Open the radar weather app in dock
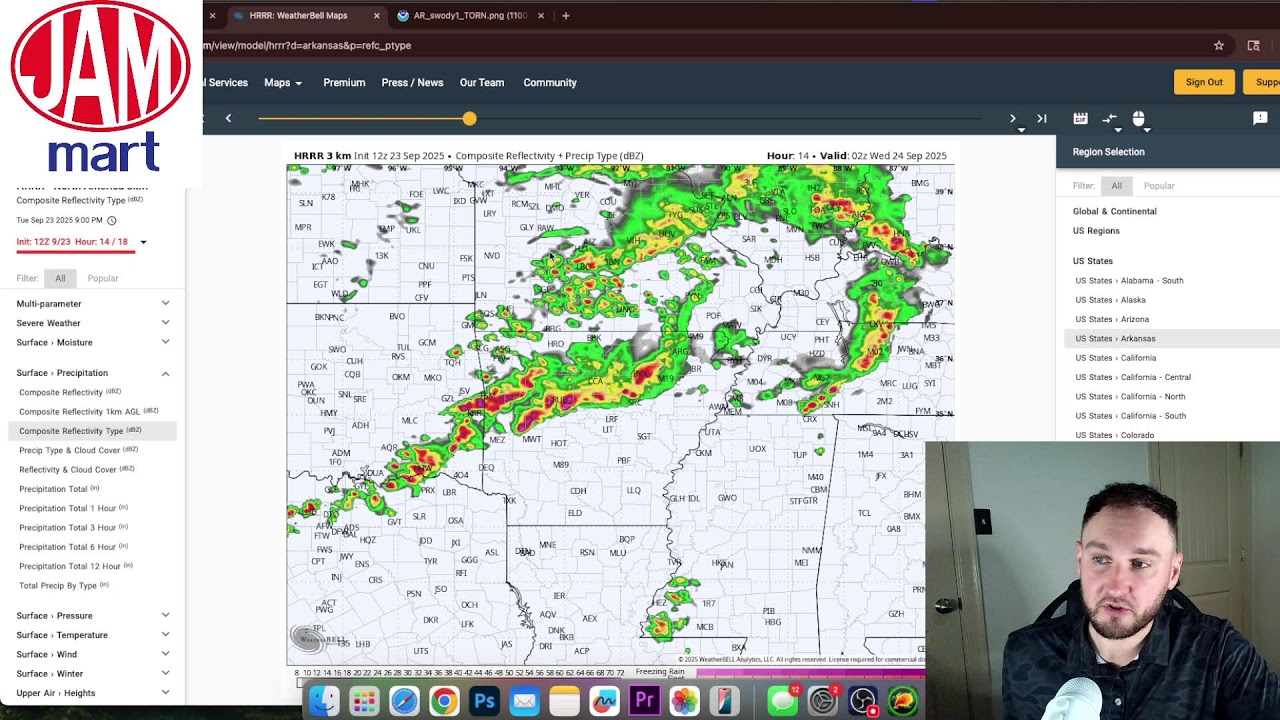 (902, 701)
